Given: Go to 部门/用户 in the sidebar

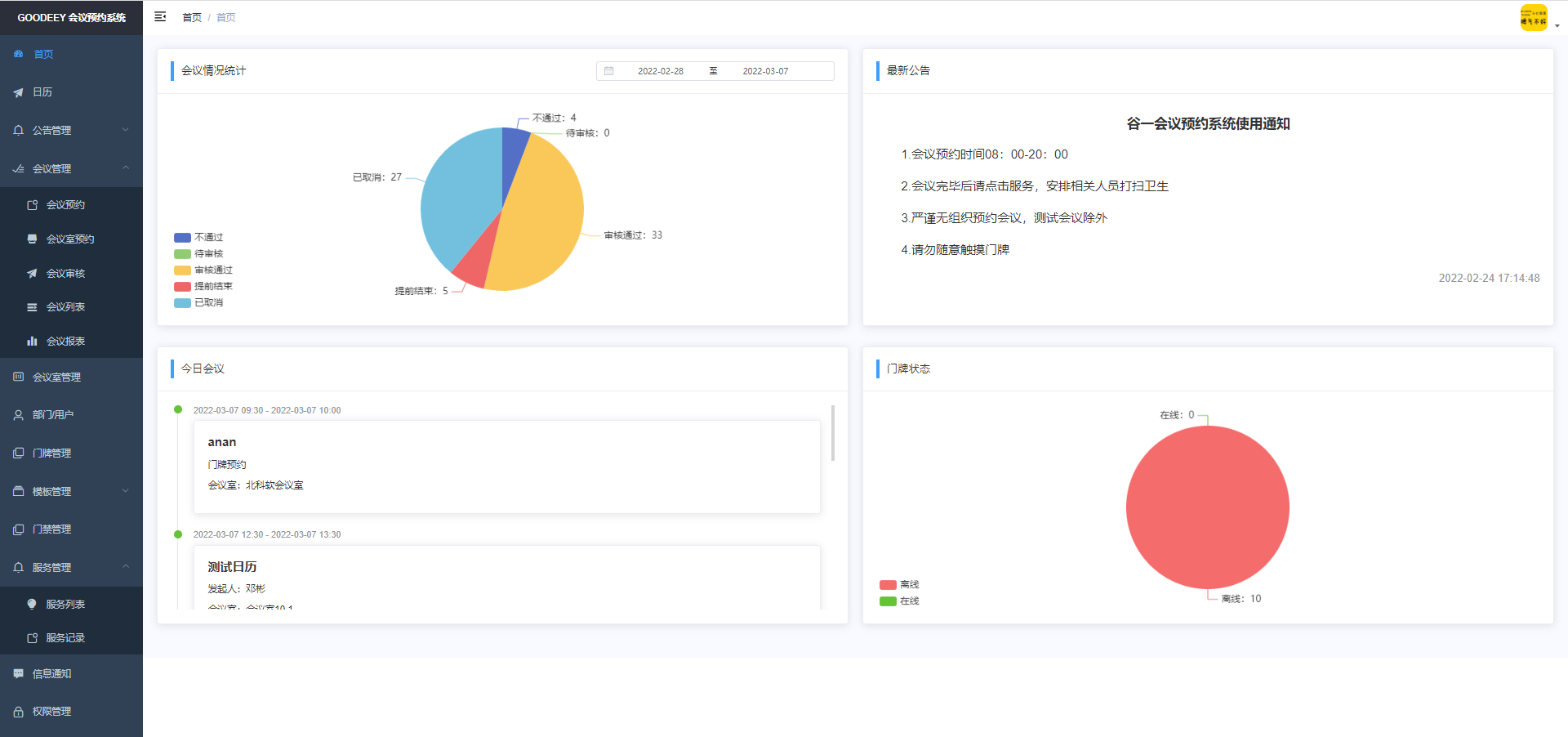Looking at the screenshot, I should (71, 415).
